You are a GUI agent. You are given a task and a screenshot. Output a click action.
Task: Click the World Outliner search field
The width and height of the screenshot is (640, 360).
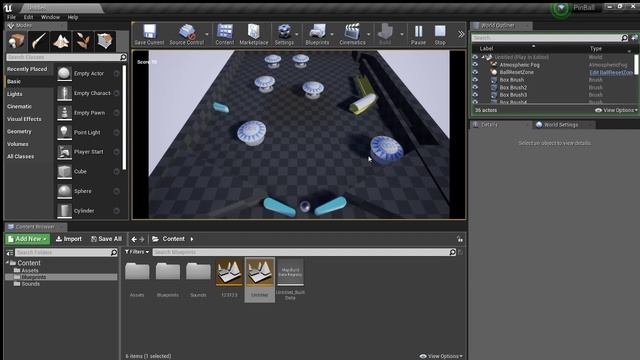[547, 38]
